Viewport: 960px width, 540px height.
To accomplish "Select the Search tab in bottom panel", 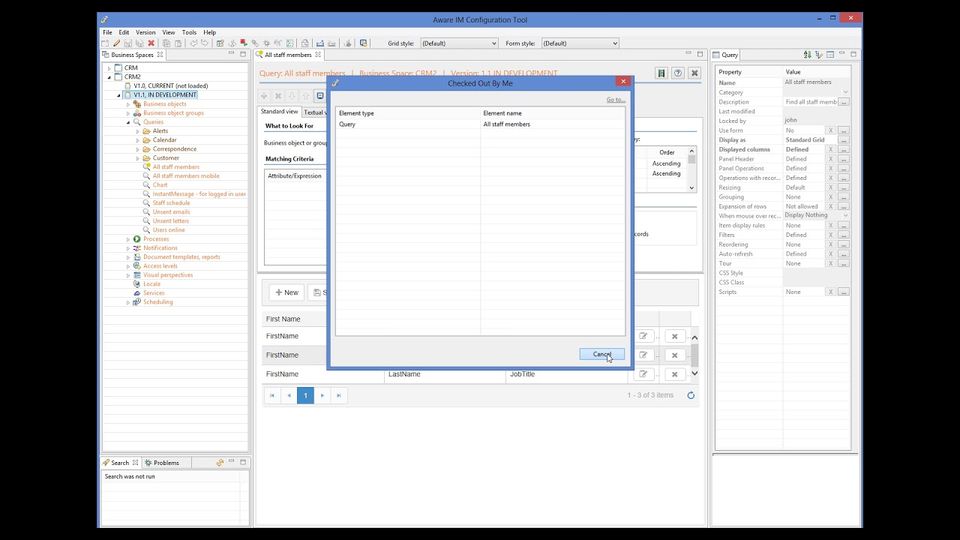I will (x=120, y=463).
